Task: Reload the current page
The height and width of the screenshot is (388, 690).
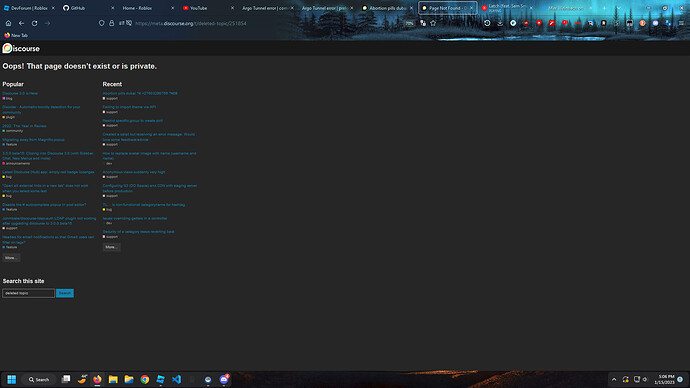Action: [x=34, y=23]
